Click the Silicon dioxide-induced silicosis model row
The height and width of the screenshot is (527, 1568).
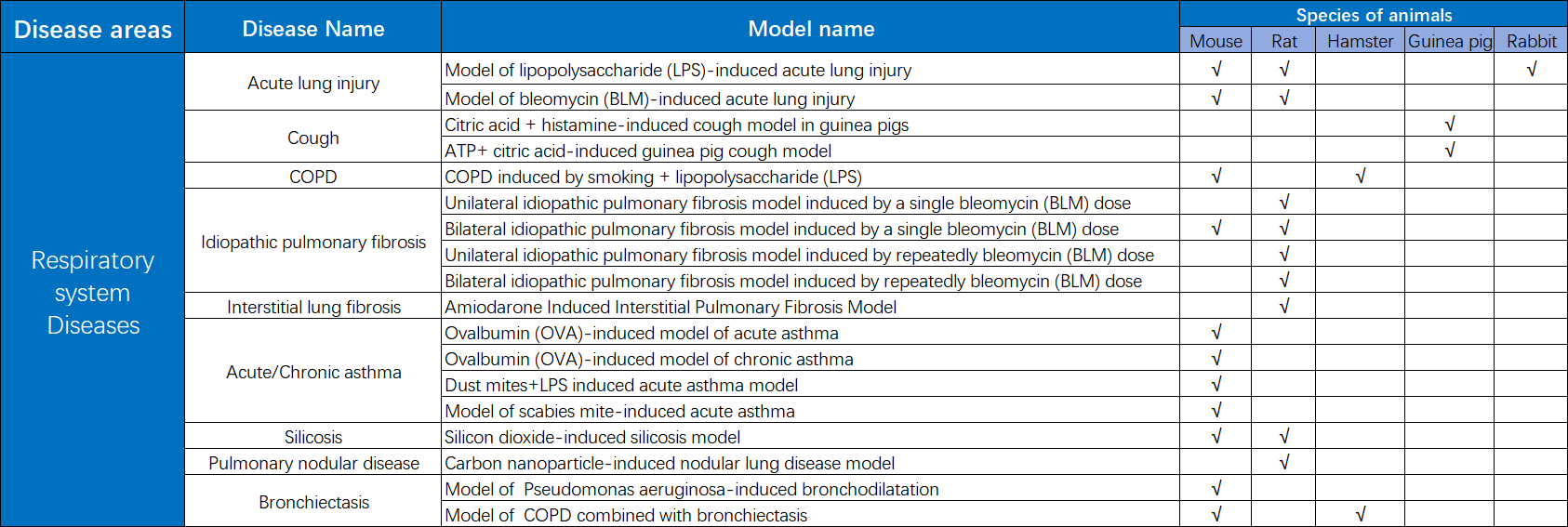tap(592, 437)
